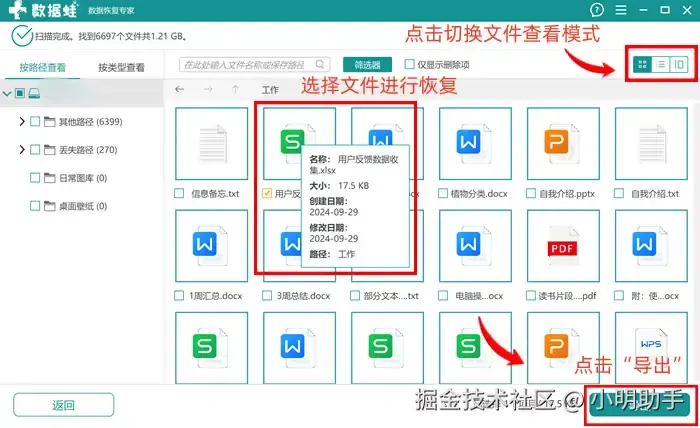Tick the 1周汇总.docx checkbox

click(179, 295)
